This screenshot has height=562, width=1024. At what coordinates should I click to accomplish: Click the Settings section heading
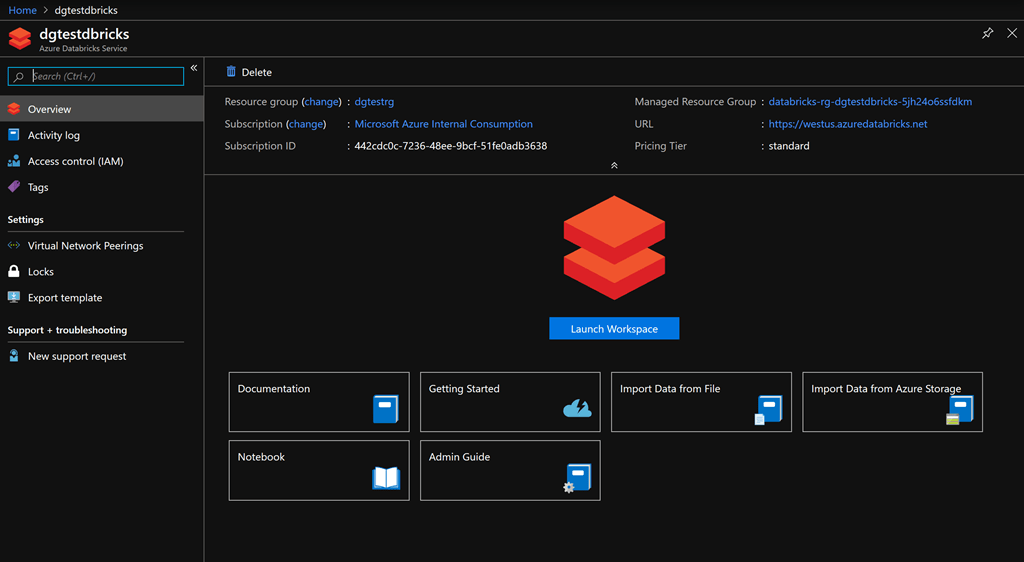[25, 219]
